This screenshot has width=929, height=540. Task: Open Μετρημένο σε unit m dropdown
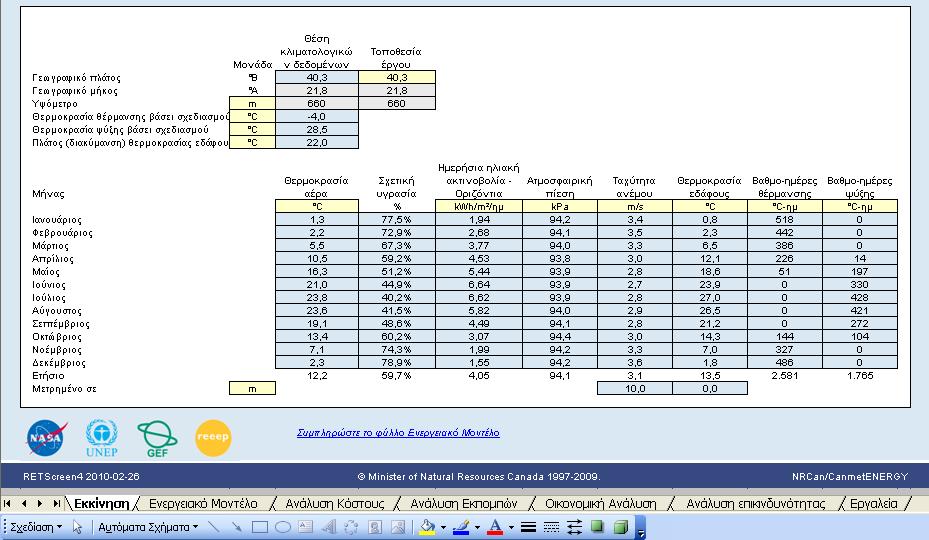pyautogui.click(x=252, y=389)
